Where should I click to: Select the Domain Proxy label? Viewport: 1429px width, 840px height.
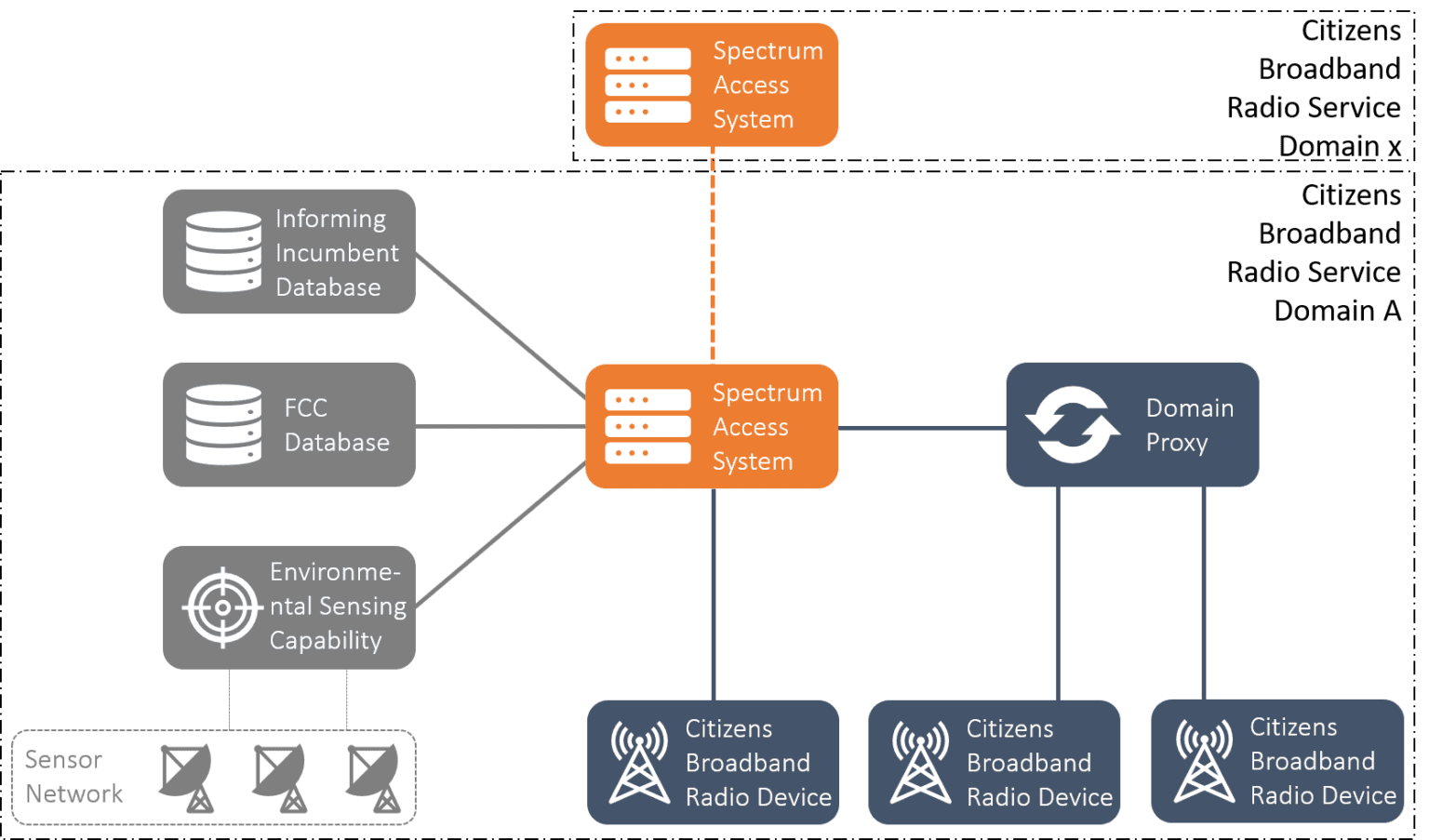pyautogui.click(x=1190, y=425)
